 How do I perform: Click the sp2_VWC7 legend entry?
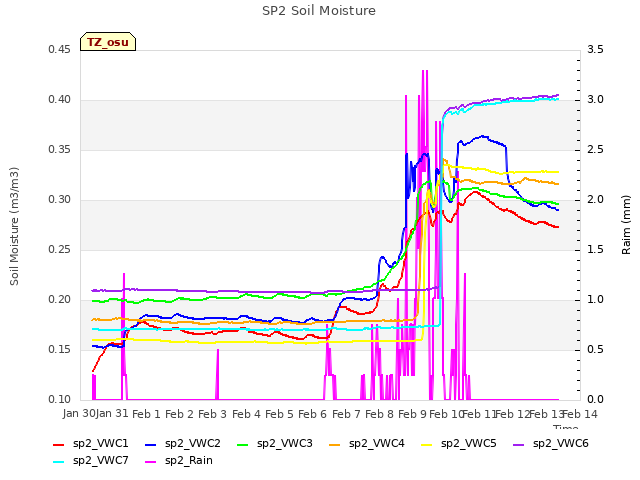91,461
